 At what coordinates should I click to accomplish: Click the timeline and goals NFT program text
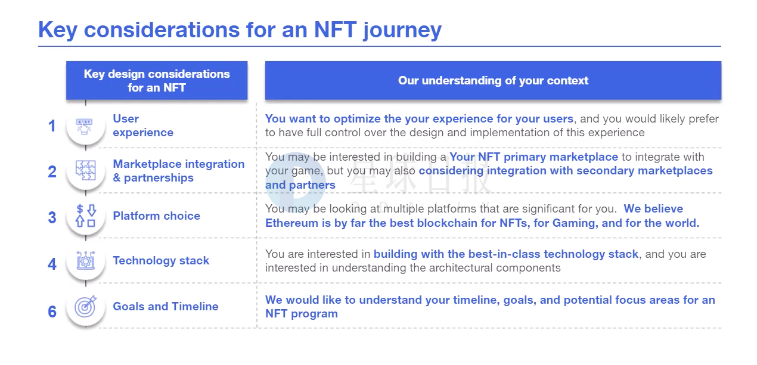pyautogui.click(x=490, y=307)
